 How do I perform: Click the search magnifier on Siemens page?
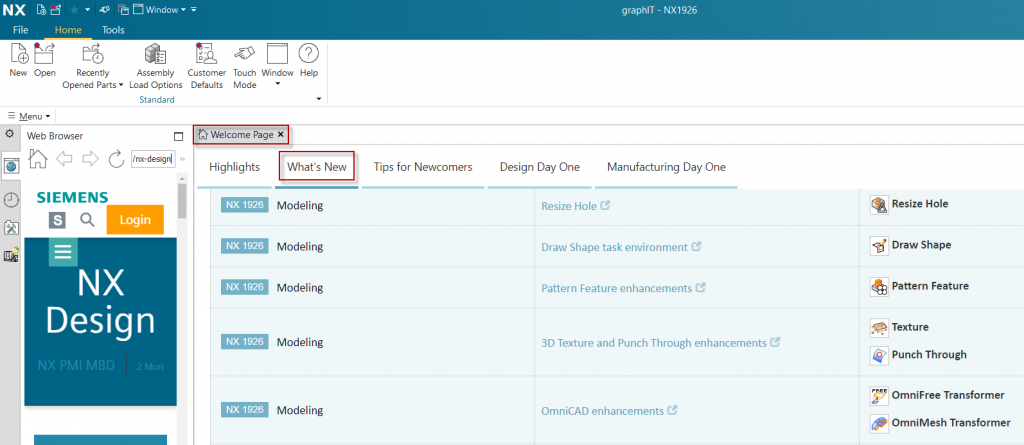(88, 219)
